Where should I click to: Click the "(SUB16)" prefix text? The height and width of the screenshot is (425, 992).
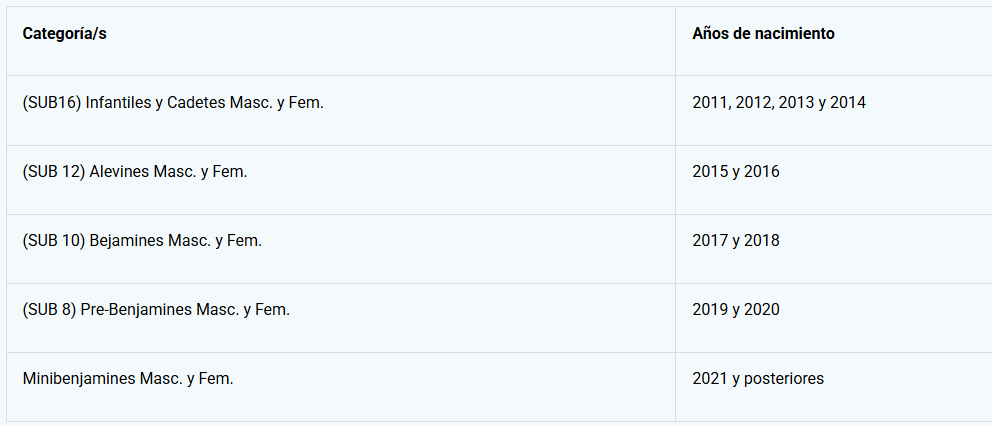52,103
